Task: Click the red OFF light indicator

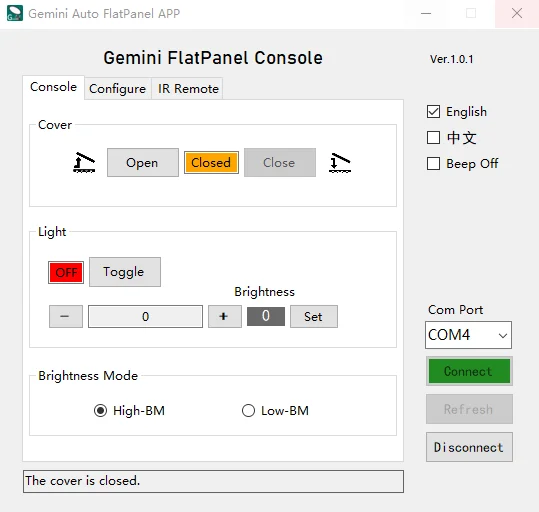Action: [66, 272]
